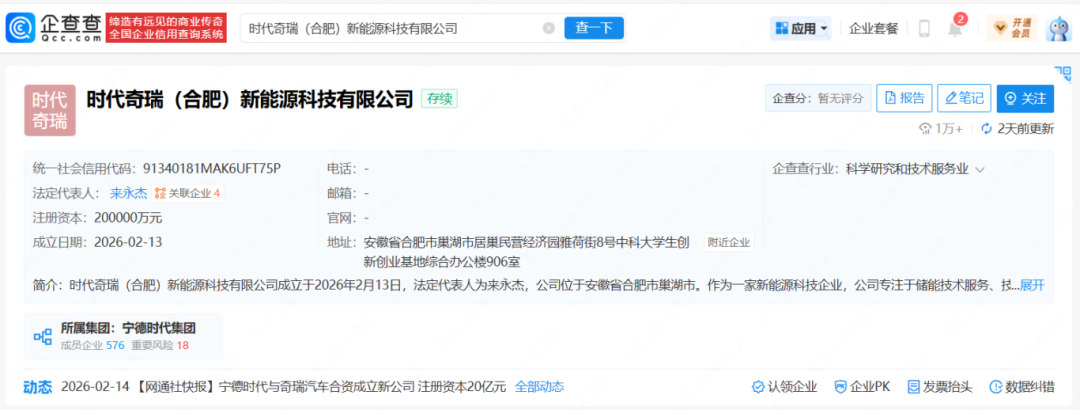
Task: Click 企查分 暂无评分 score box
Action: (818, 99)
